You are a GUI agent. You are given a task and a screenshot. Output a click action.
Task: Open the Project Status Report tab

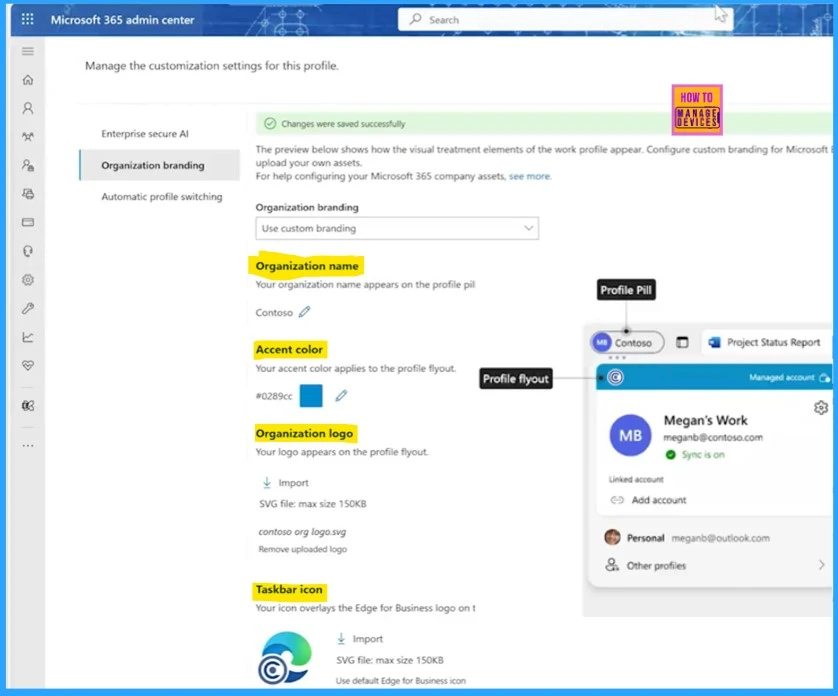766,342
